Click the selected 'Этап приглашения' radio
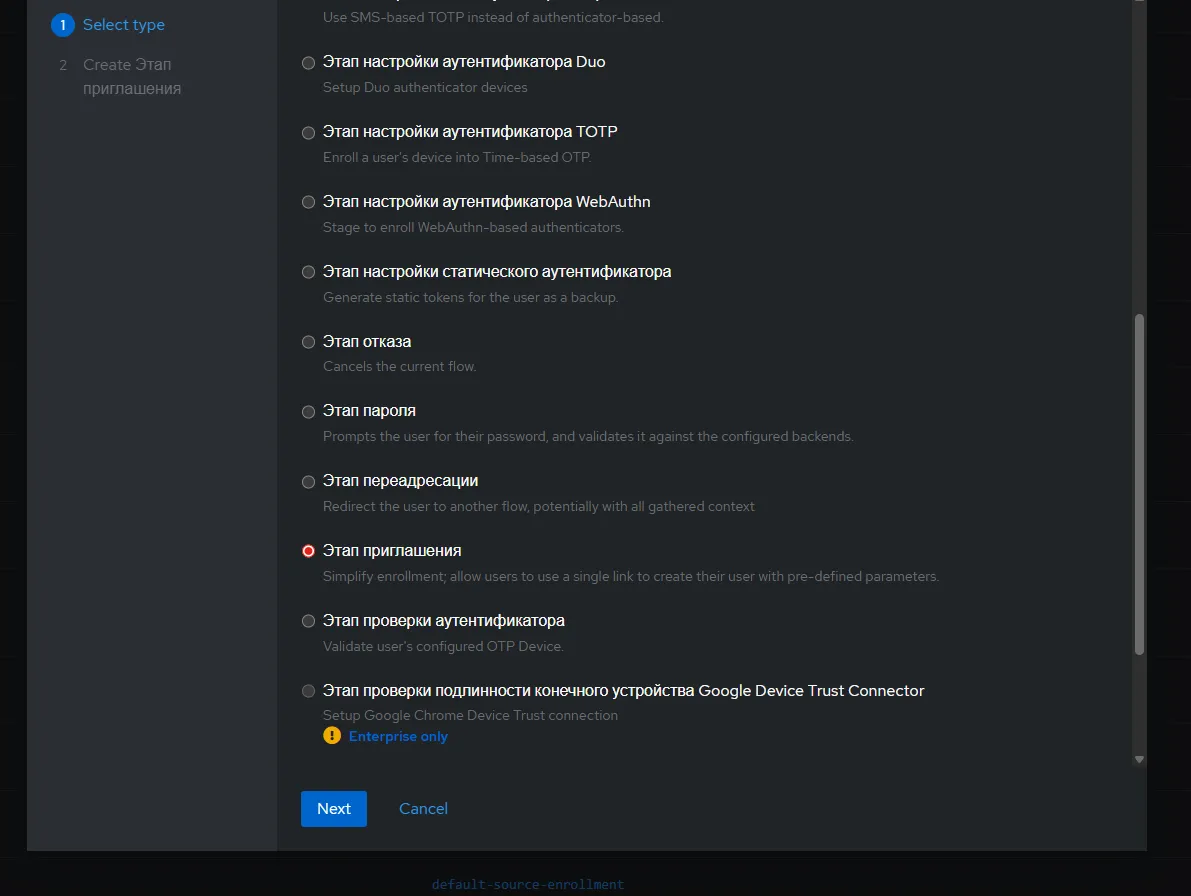Image resolution: width=1191 pixels, height=896 pixels. click(x=308, y=551)
